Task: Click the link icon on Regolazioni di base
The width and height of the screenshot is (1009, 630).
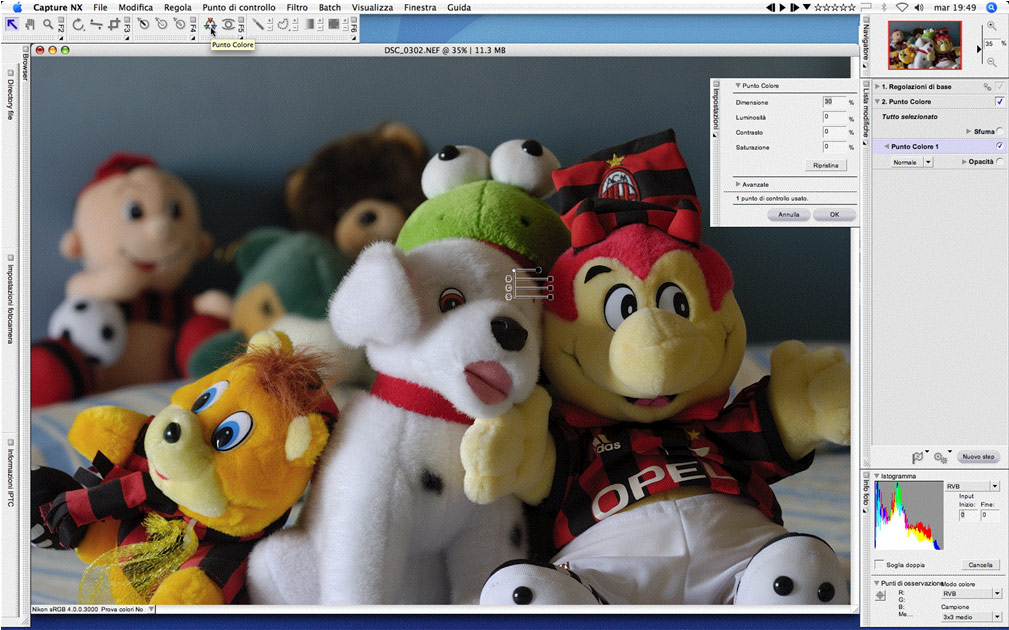Action: 986,87
